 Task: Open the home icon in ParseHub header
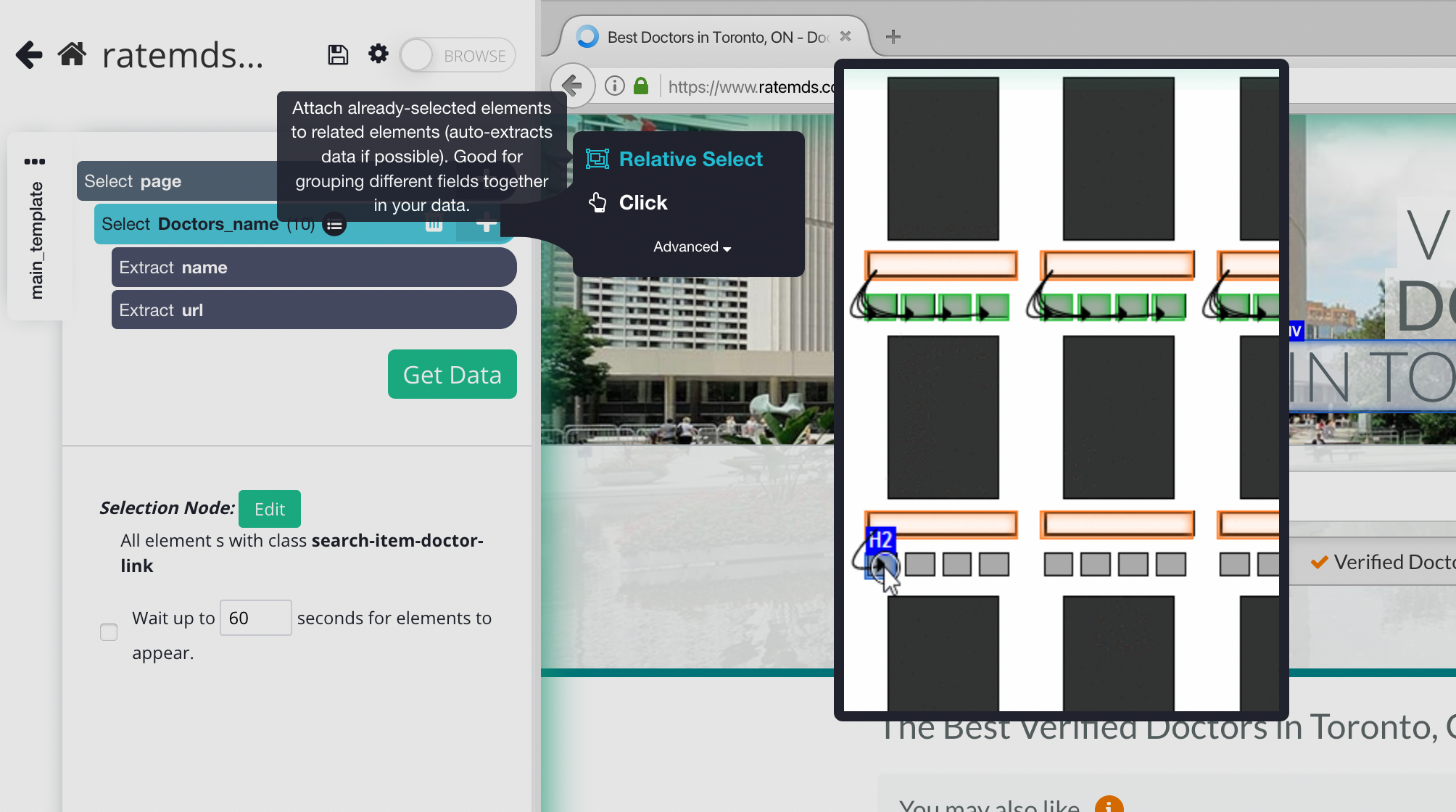[73, 54]
